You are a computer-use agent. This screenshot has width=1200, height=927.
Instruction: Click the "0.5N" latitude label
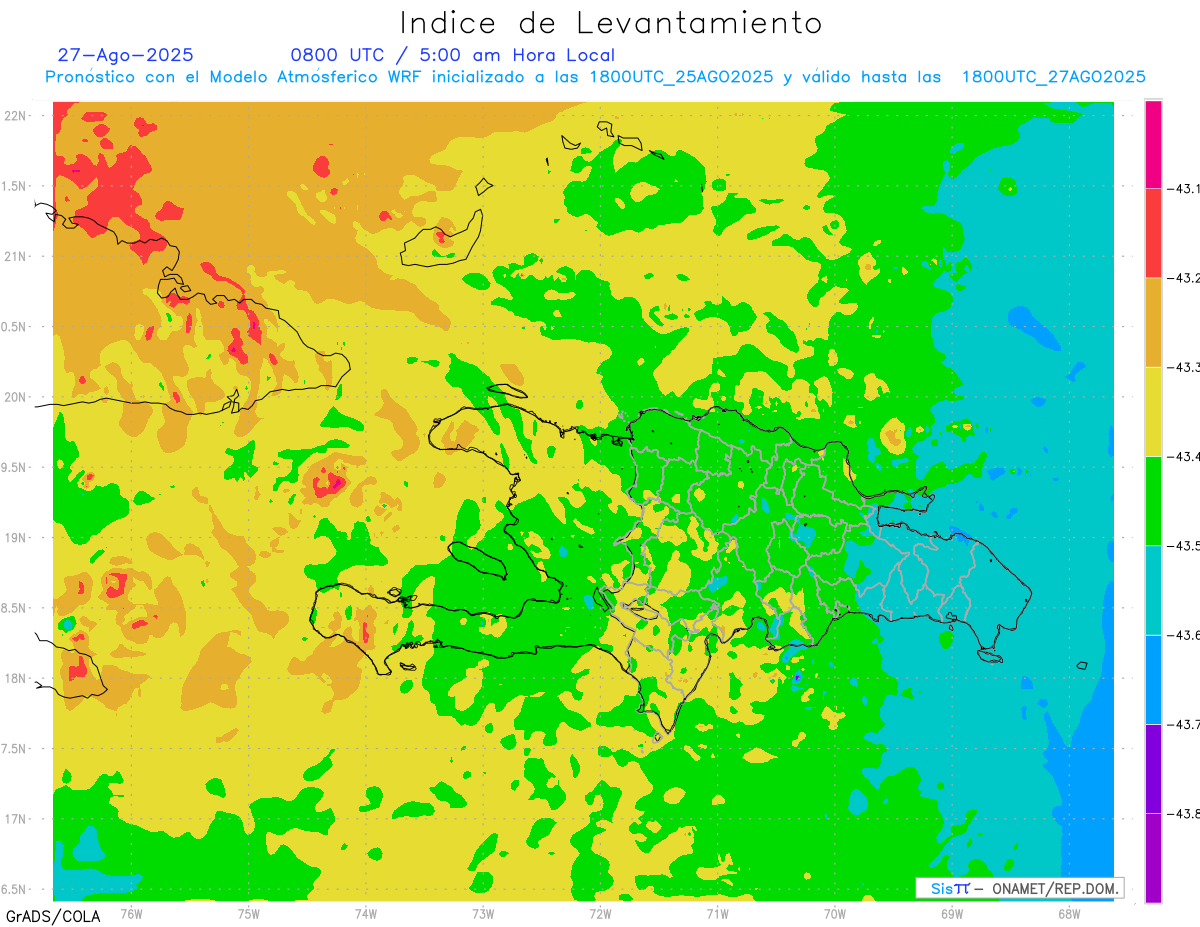point(14,327)
